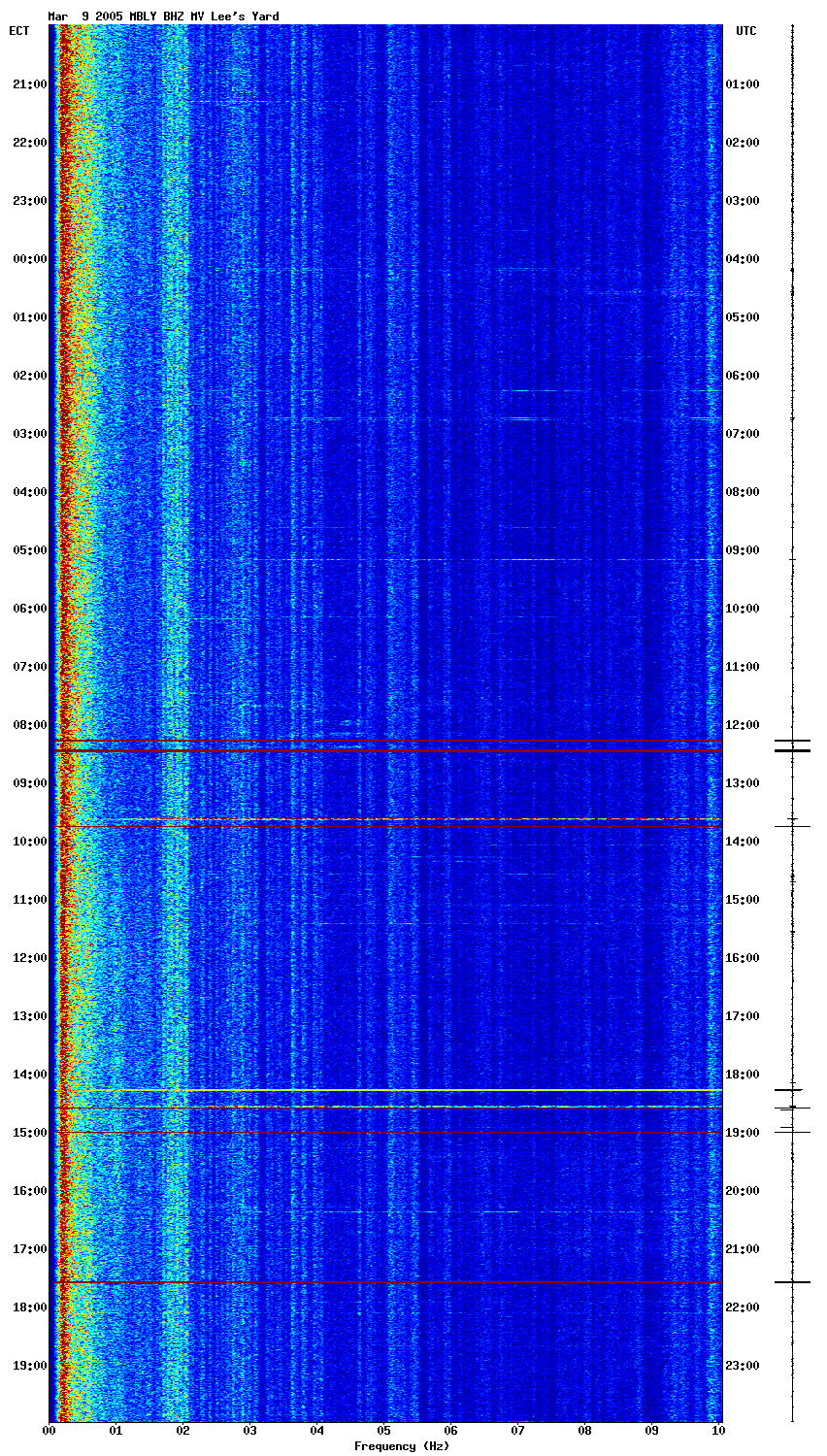Pick the 23:00 label on the UTC axis
The width and height of the screenshot is (827, 1456).
[743, 1366]
